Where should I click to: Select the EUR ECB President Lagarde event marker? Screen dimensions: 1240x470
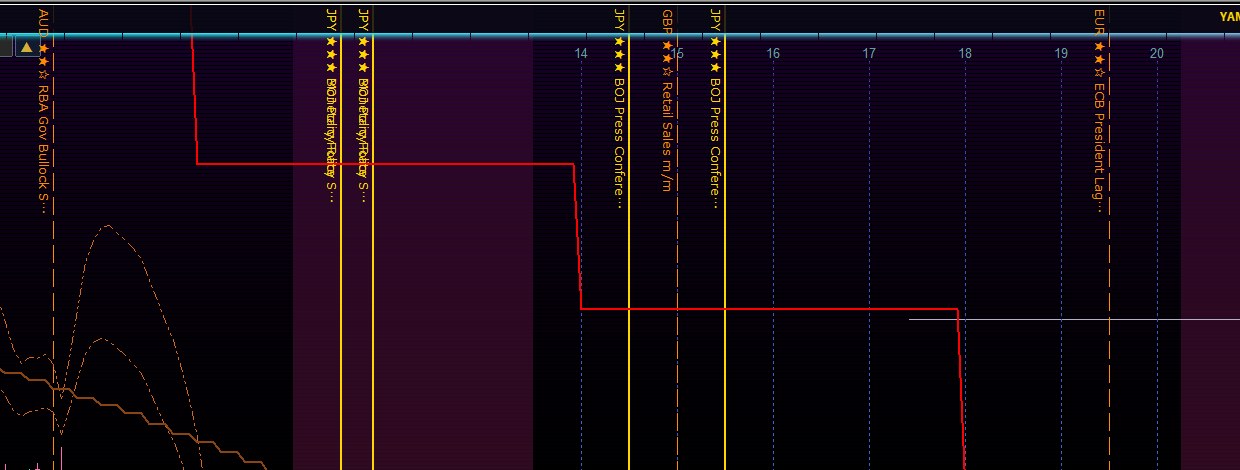pos(1099,111)
